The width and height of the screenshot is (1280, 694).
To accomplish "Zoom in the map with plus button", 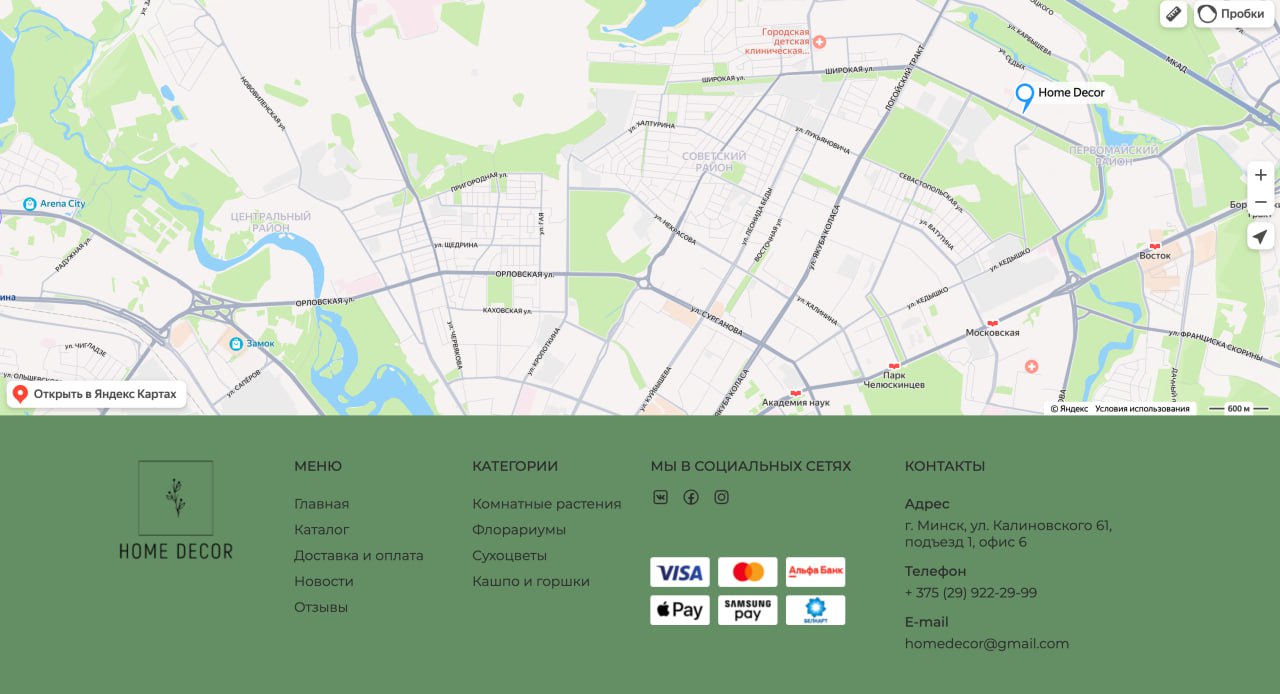I will (x=1260, y=175).
